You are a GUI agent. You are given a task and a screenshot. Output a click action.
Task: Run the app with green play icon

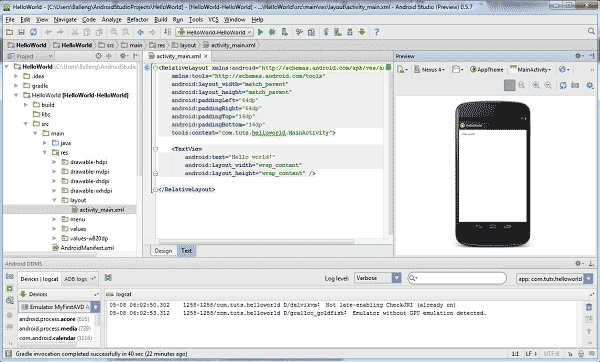point(261,32)
